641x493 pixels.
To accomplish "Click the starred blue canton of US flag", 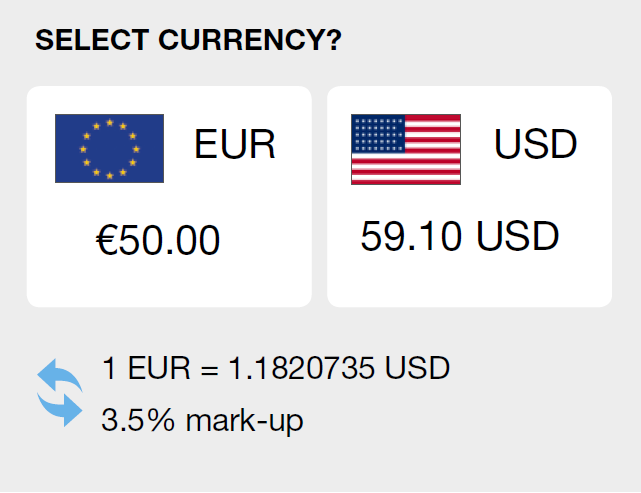I will [378, 132].
